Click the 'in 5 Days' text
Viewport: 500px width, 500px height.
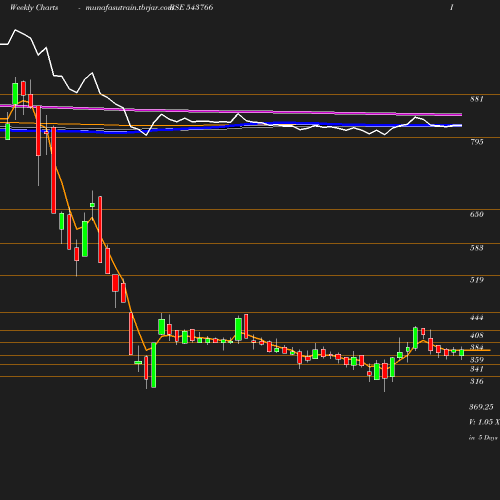pyautogui.click(x=483, y=438)
